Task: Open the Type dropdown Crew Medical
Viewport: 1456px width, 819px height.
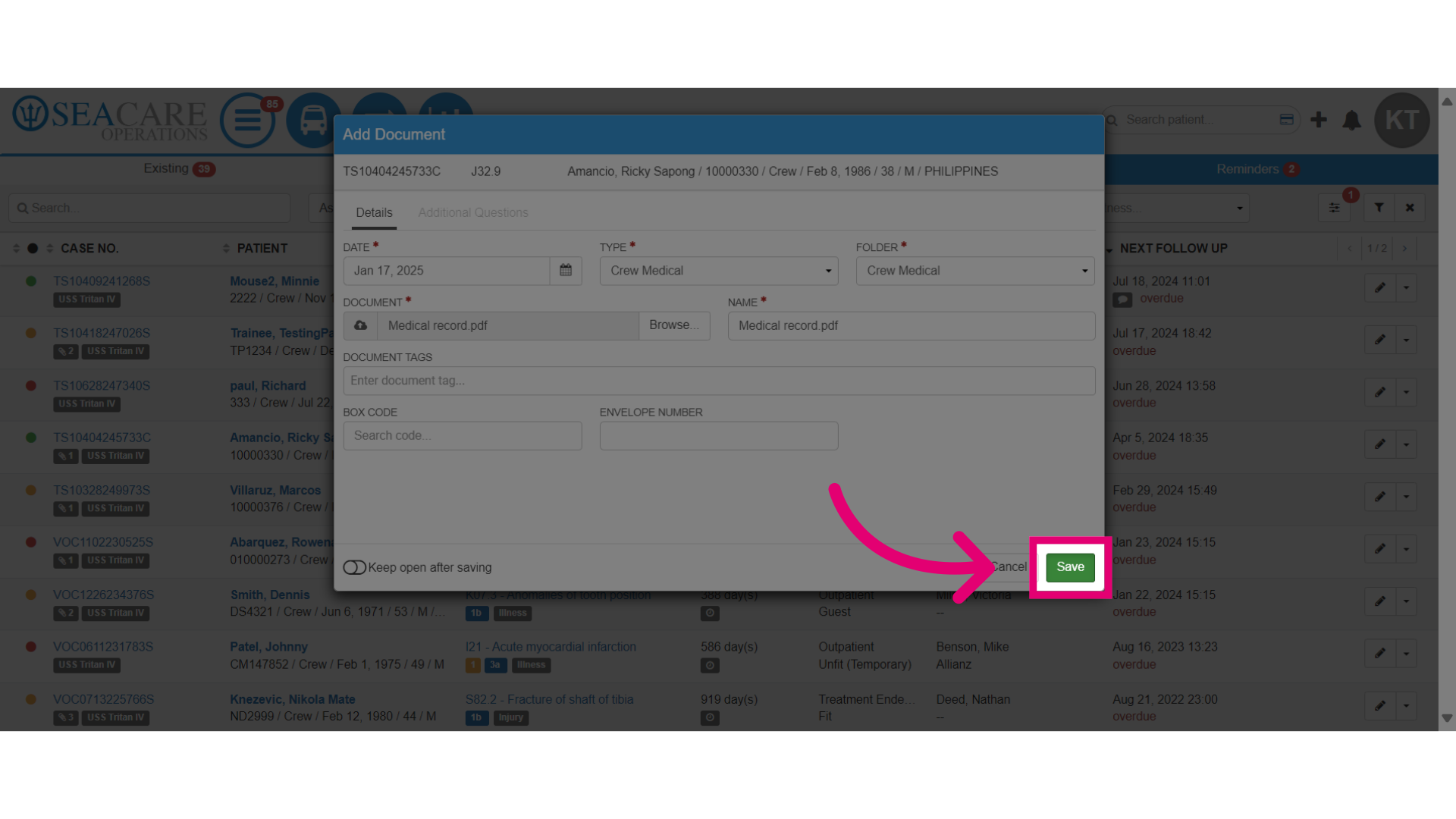Action: point(719,271)
